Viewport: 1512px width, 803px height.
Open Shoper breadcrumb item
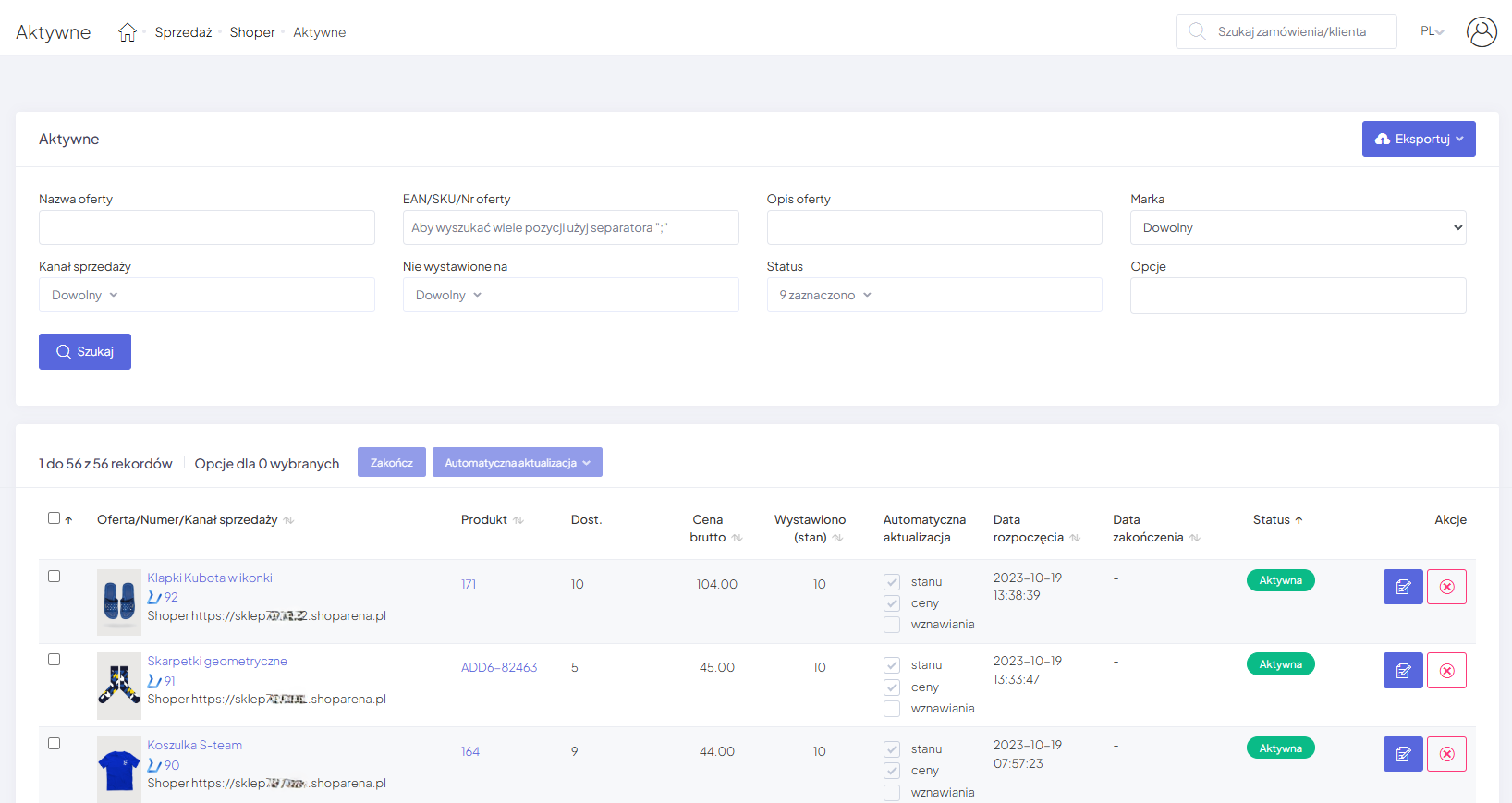(252, 32)
